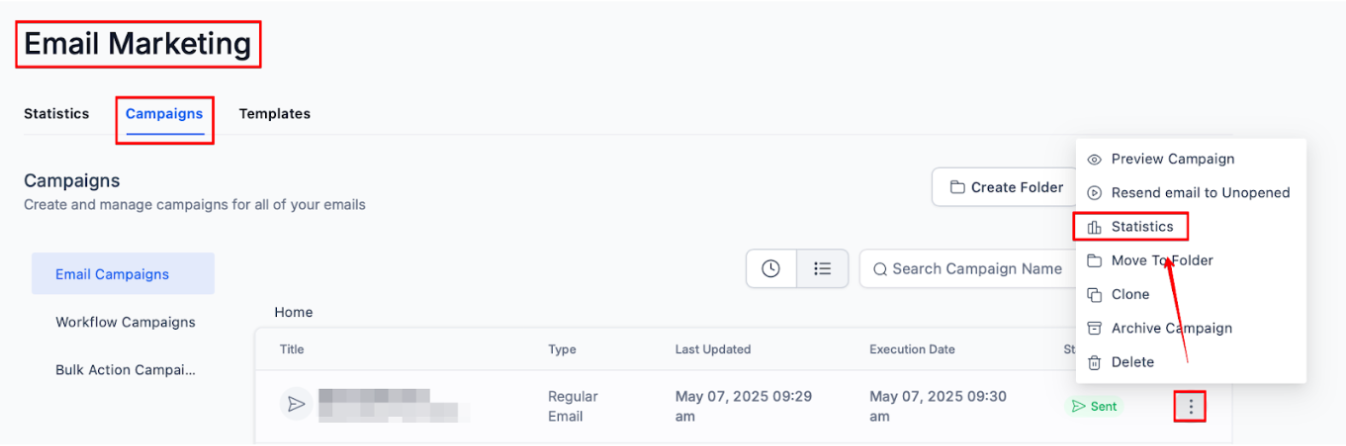This screenshot has width=1346, height=446.
Task: Switch to list view icon
Action: [x=822, y=269]
